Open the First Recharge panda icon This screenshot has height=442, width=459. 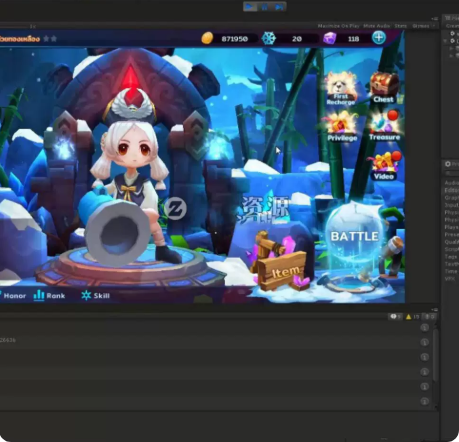[x=341, y=88]
